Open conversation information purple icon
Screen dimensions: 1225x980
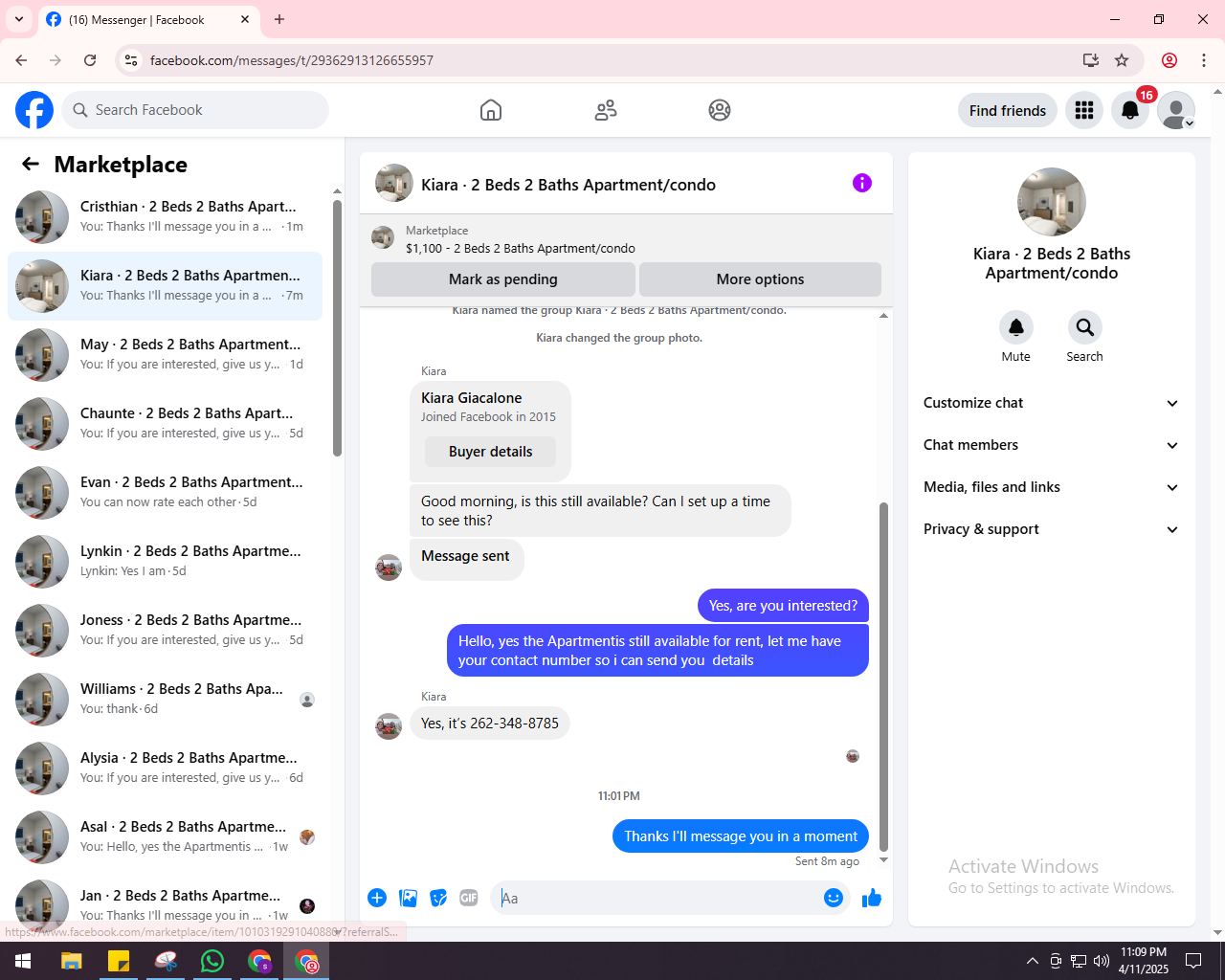tap(862, 183)
